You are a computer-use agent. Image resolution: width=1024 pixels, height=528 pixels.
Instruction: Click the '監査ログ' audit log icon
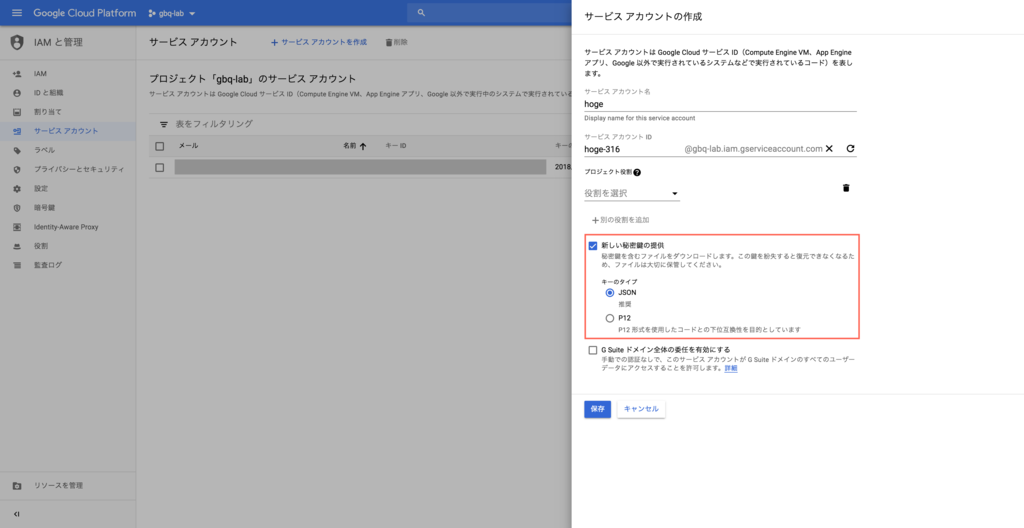coord(18,265)
